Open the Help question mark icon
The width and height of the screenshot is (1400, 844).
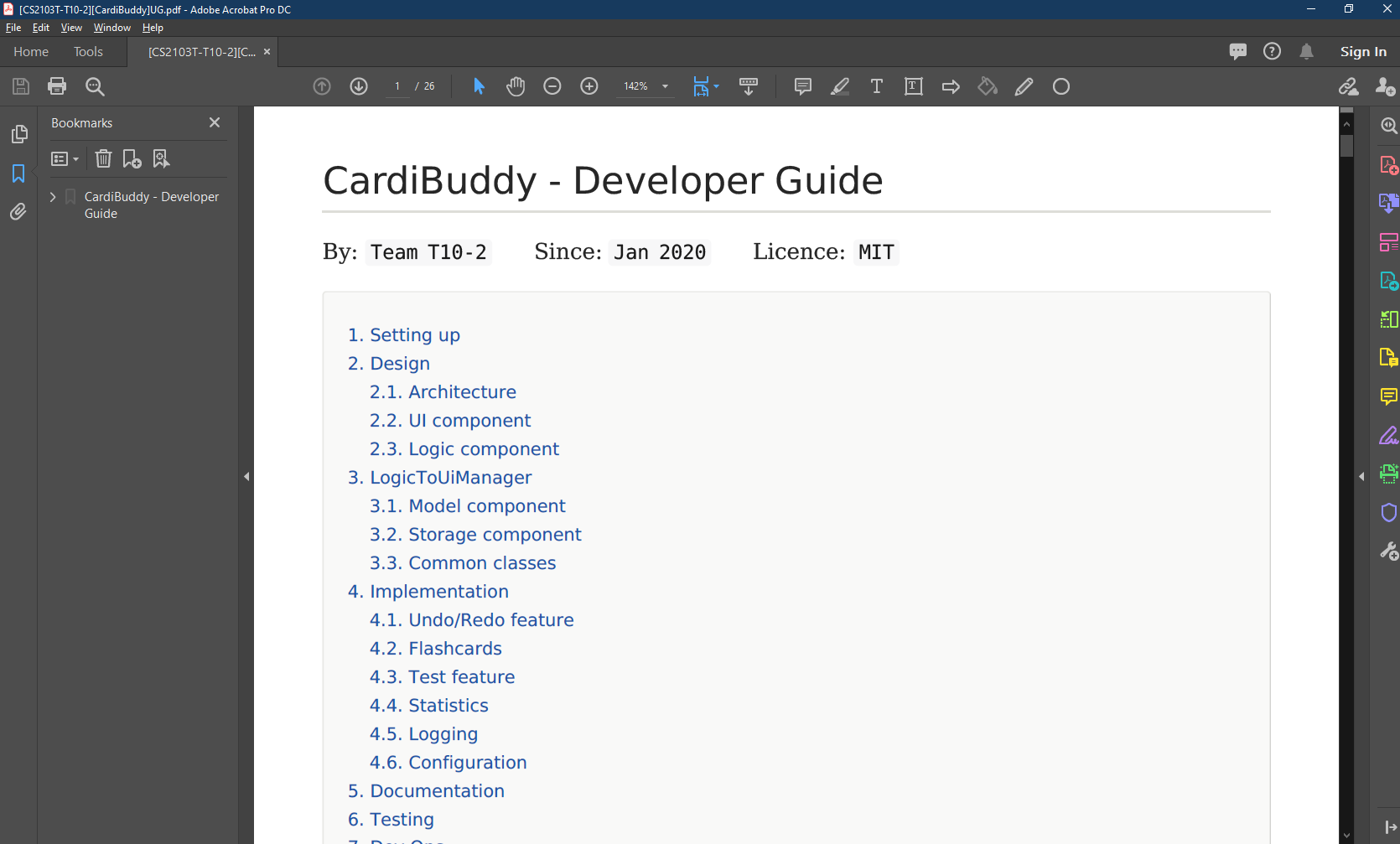coord(1272,52)
